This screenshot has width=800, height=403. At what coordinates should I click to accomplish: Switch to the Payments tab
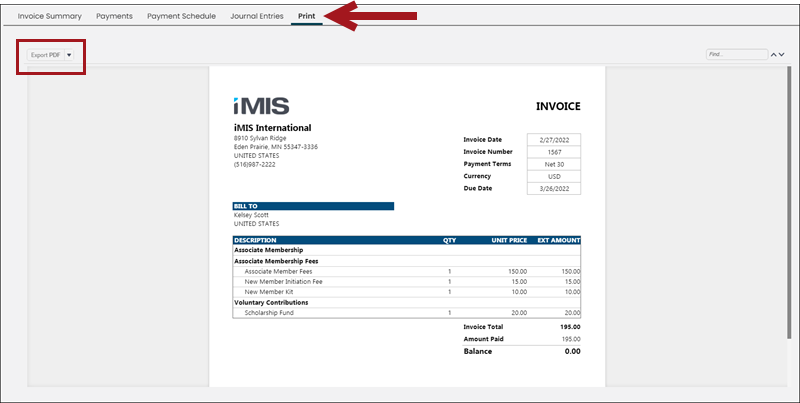114,16
